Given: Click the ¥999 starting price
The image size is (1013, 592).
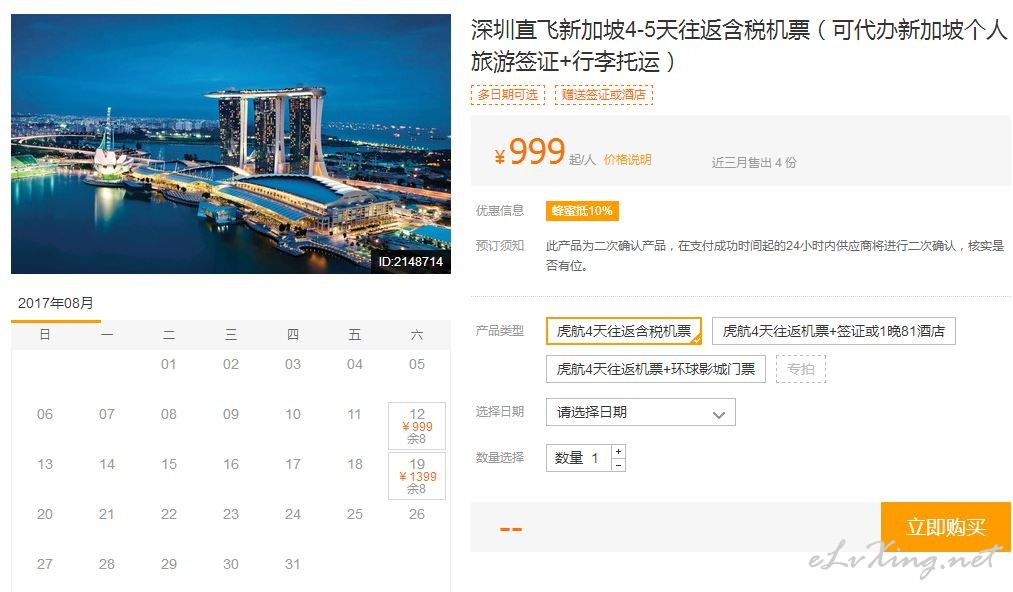Looking at the screenshot, I should pyautogui.click(x=530, y=152).
